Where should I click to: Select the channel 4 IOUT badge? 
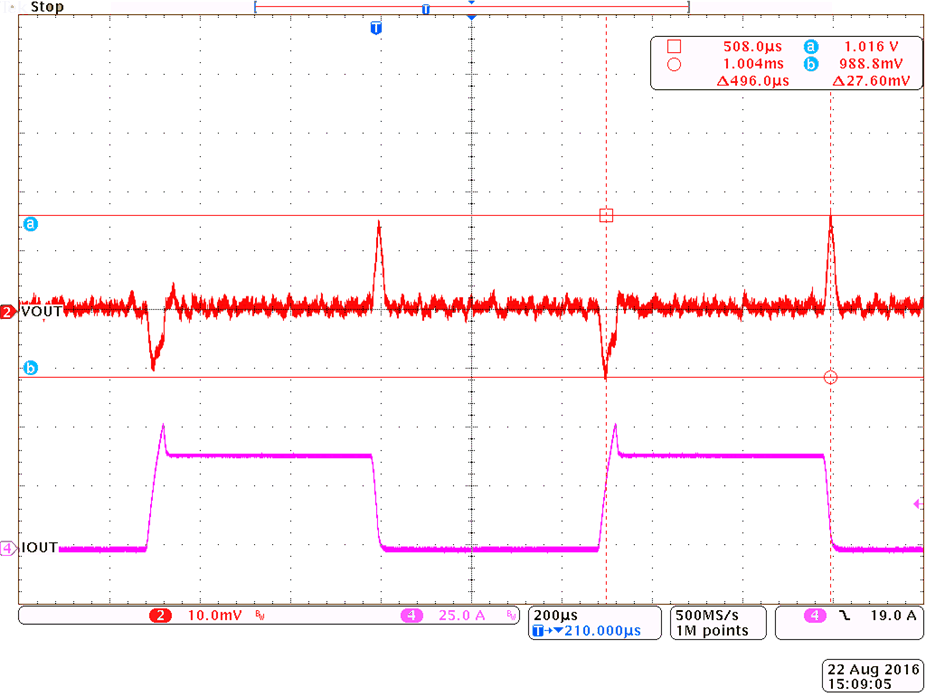(x=9, y=548)
